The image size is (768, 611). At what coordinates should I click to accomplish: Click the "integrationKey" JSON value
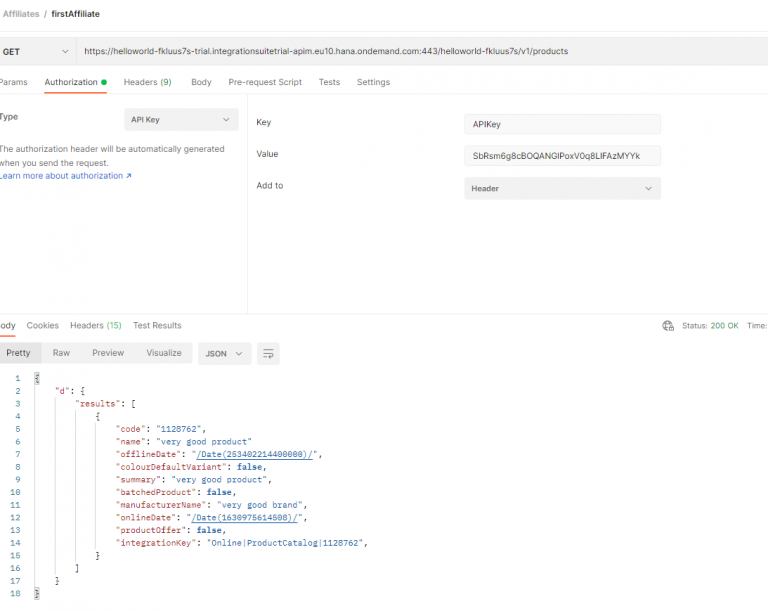287,543
